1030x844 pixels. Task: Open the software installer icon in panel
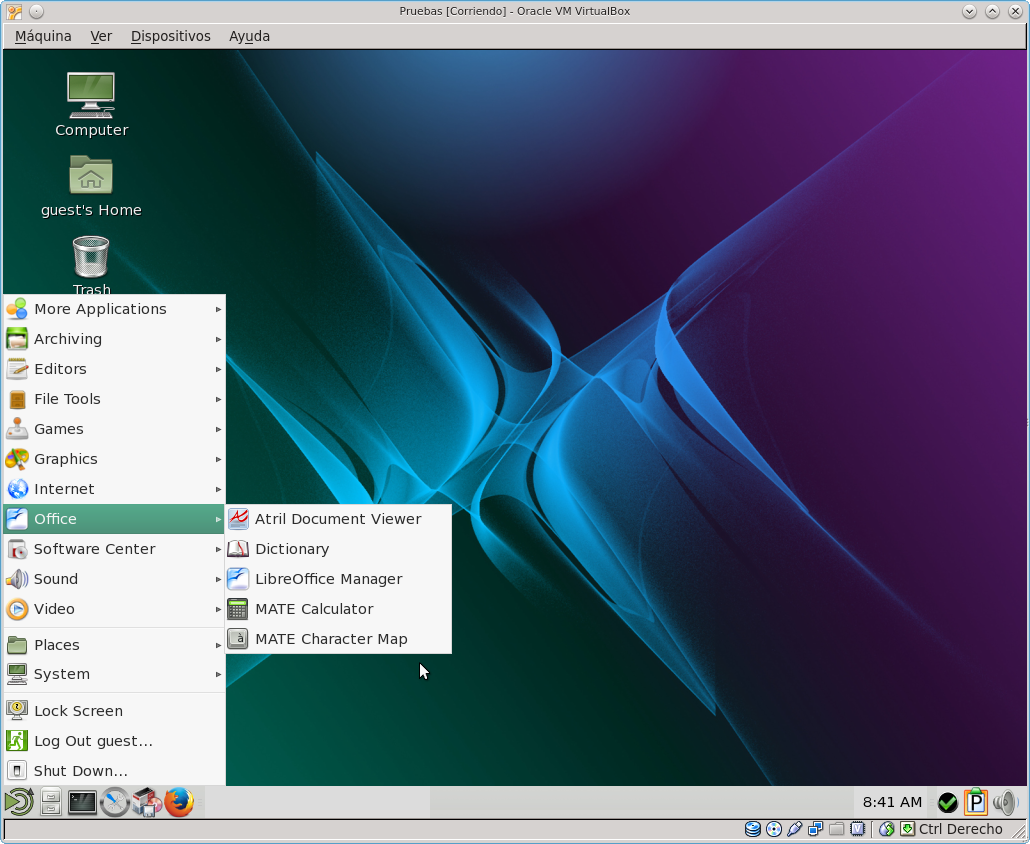(x=147, y=802)
